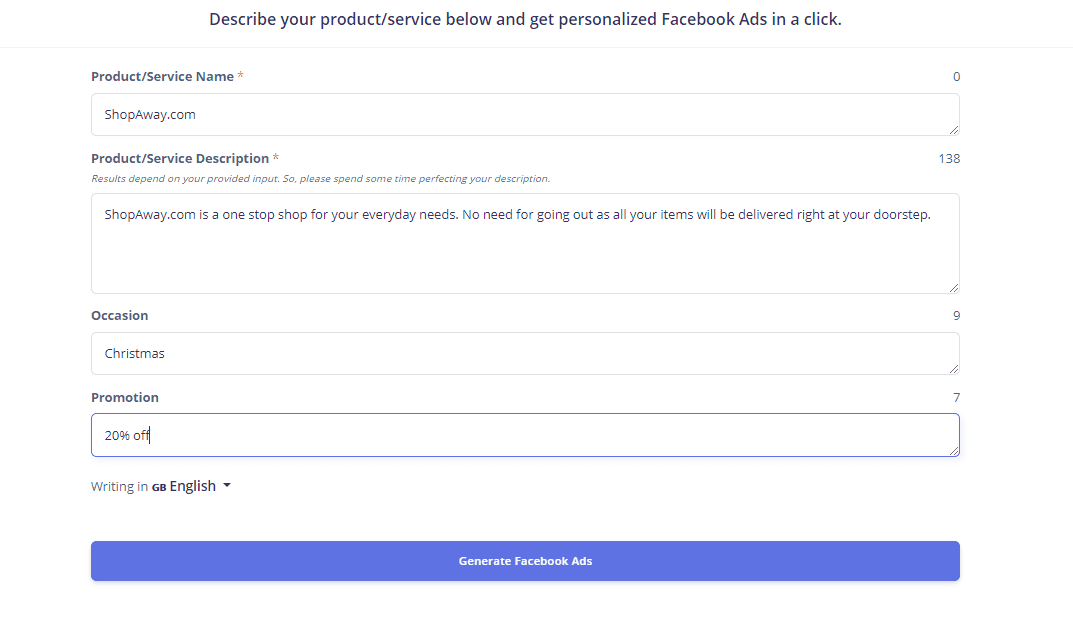The height and width of the screenshot is (618, 1073).
Task: Click the resize handle of the Occasion field
Action: coord(954,369)
